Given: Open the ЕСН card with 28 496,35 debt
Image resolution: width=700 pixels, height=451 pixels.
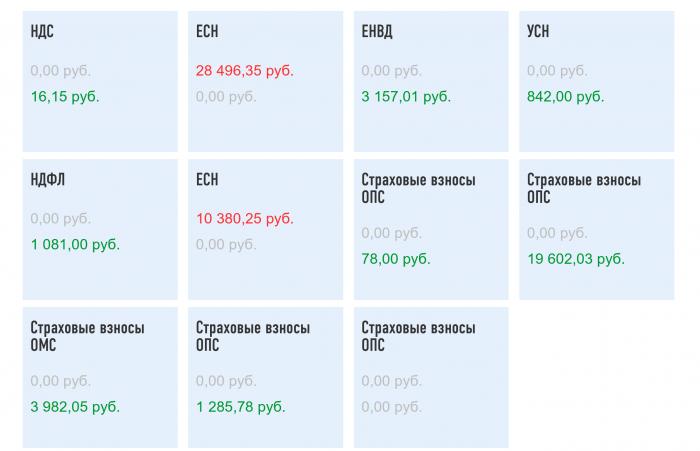Looking at the screenshot, I should click(x=266, y=81).
